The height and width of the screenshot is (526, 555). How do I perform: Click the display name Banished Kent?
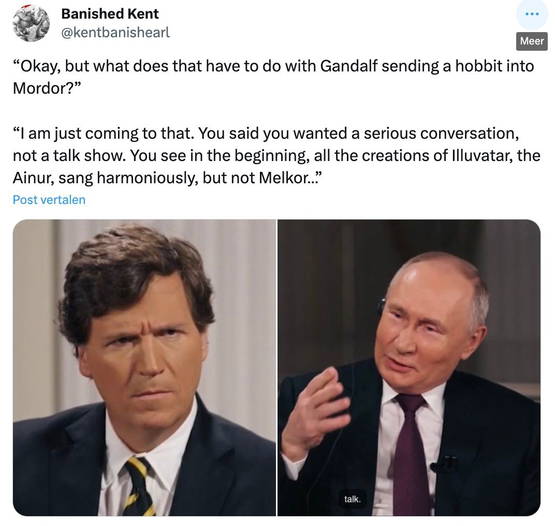110,14
